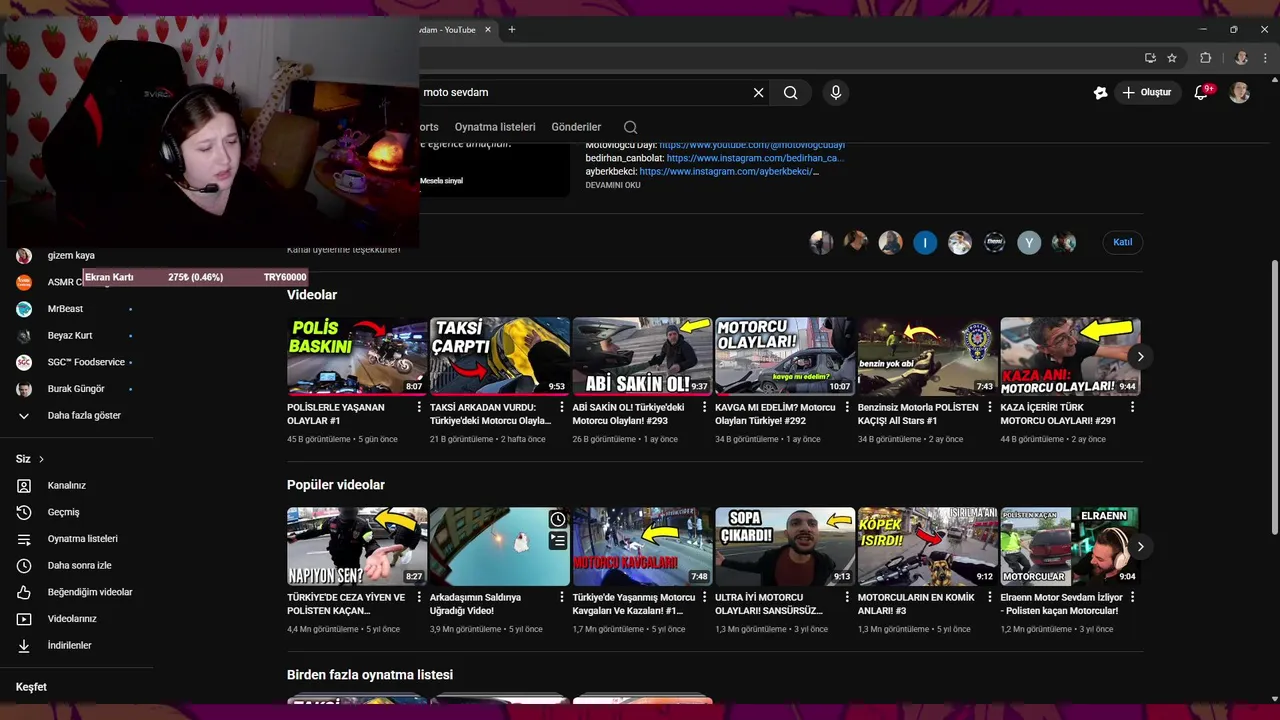Open more options for POLİSLERLE YAŞANAN OLAYLAR
Screen dimensions: 1280x720
(419, 407)
